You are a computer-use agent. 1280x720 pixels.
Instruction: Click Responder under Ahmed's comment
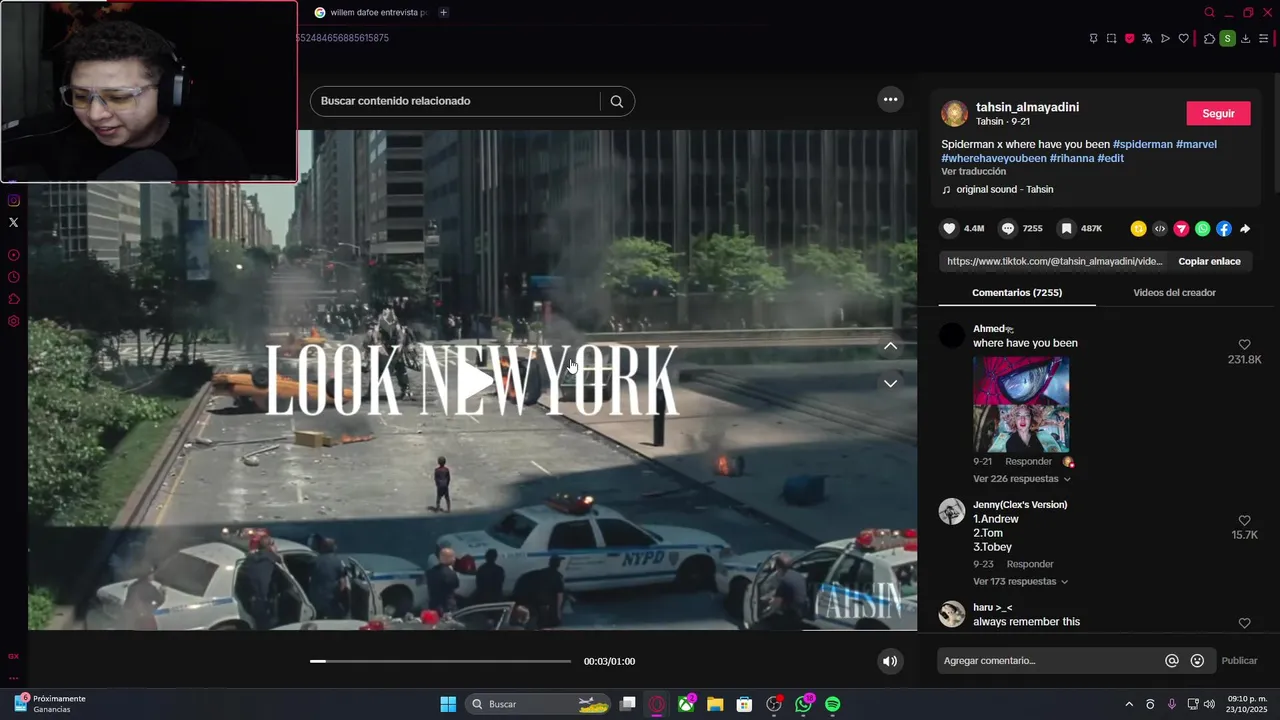tap(1028, 462)
